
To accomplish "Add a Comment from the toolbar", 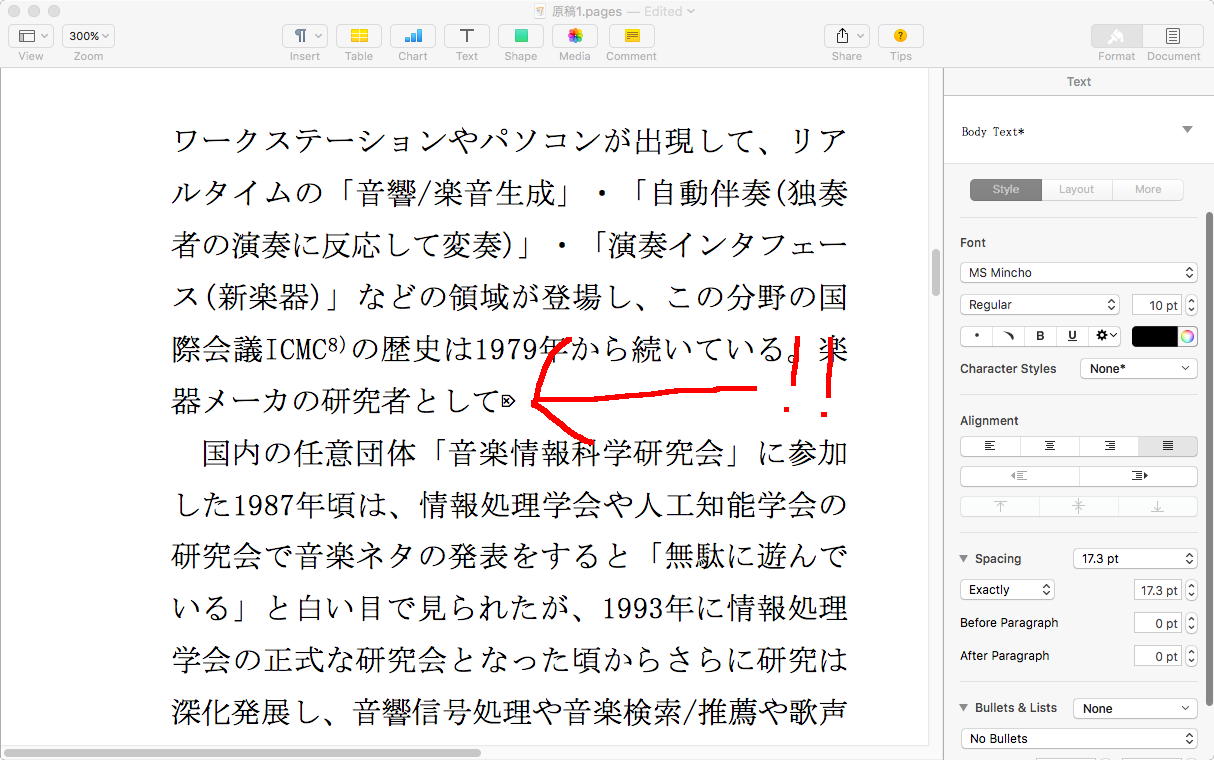I will pyautogui.click(x=631, y=36).
